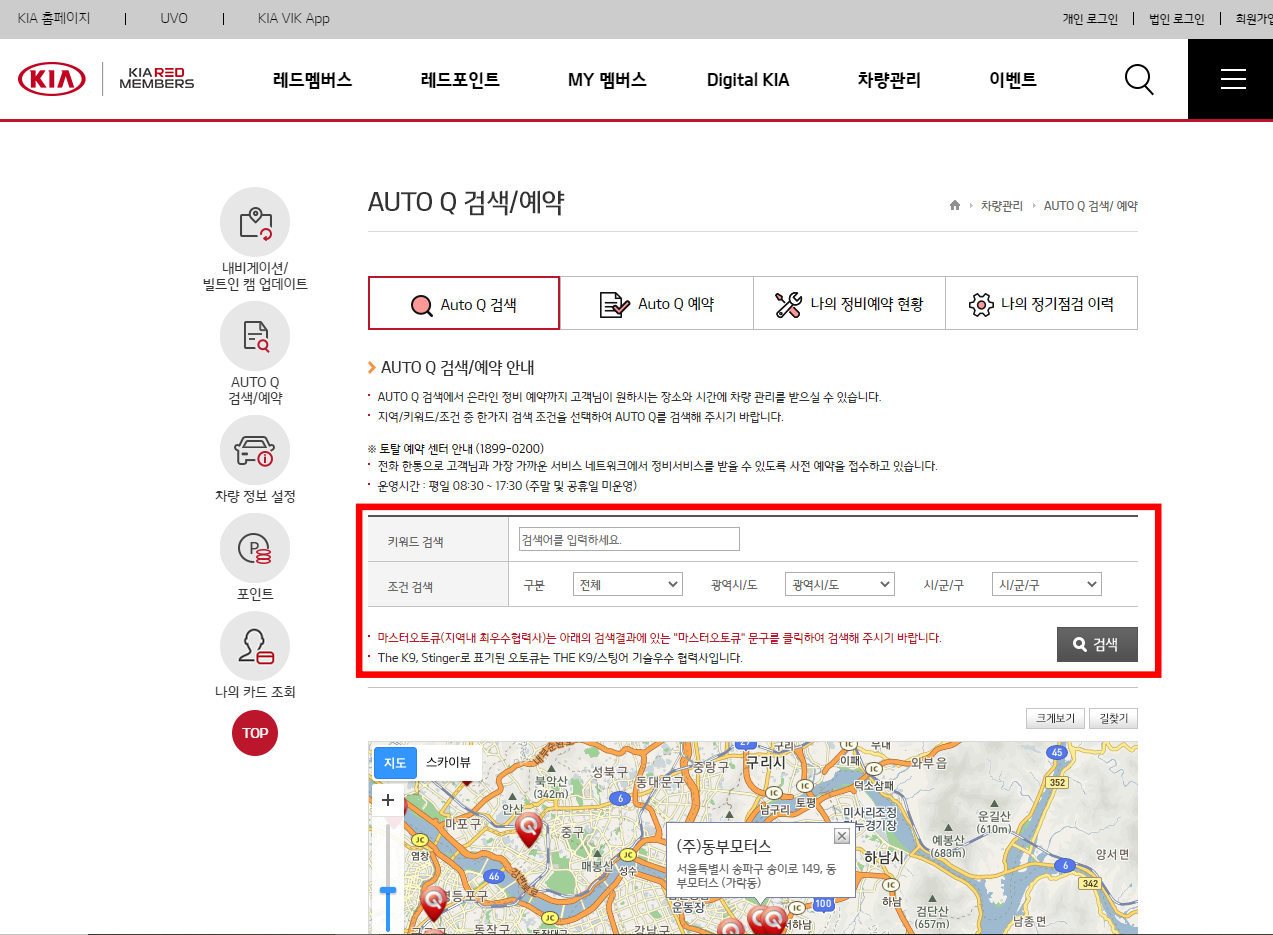This screenshot has width=1273, height=935.
Task: Click the (주)동부모터스 popup title
Action: pyautogui.click(x=724, y=846)
